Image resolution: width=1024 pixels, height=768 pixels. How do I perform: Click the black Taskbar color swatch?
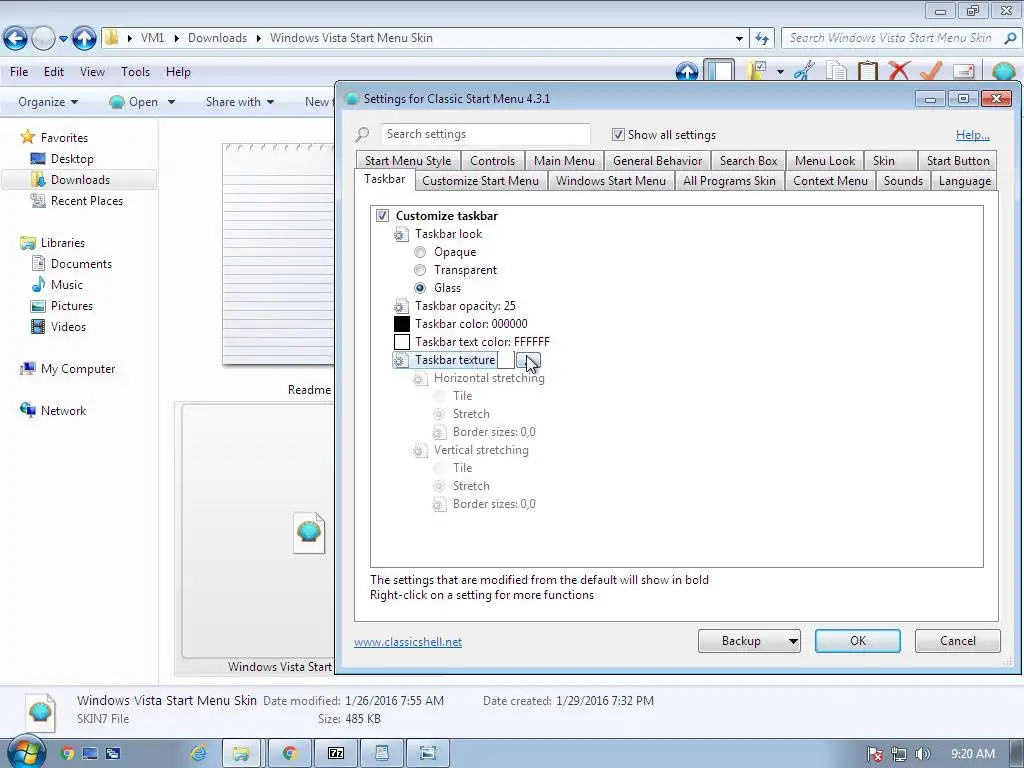(x=402, y=324)
